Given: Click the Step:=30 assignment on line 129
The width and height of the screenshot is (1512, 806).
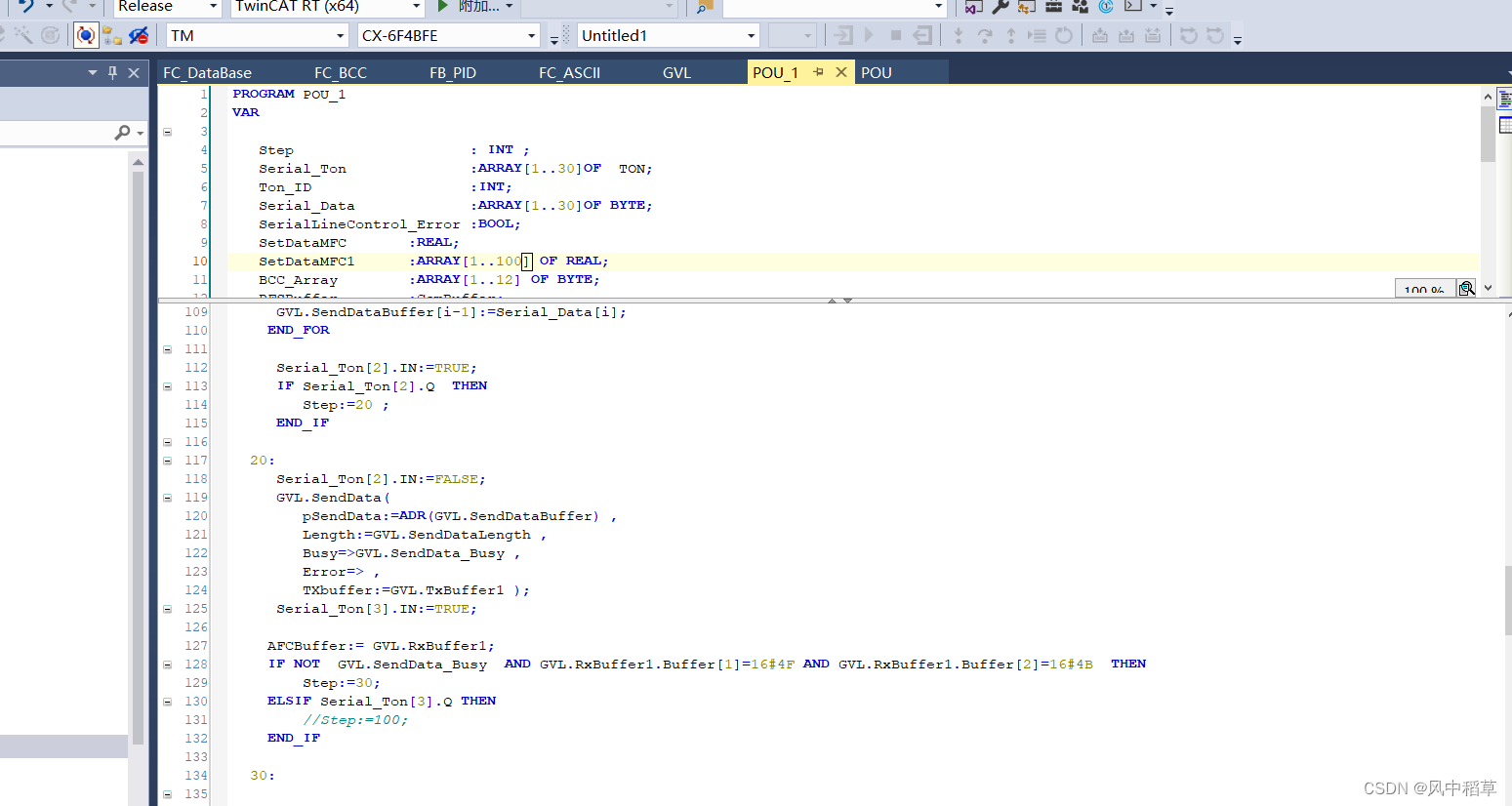Looking at the screenshot, I should [342, 683].
